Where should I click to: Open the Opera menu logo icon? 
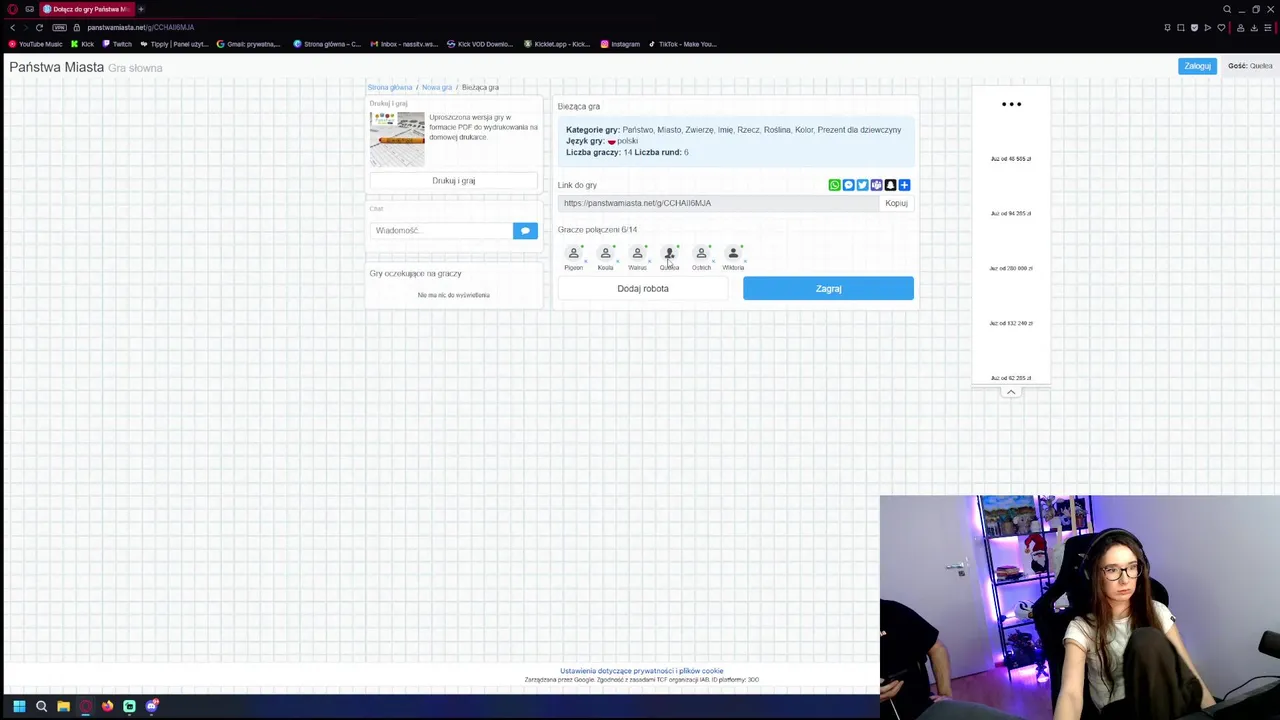coord(13,9)
